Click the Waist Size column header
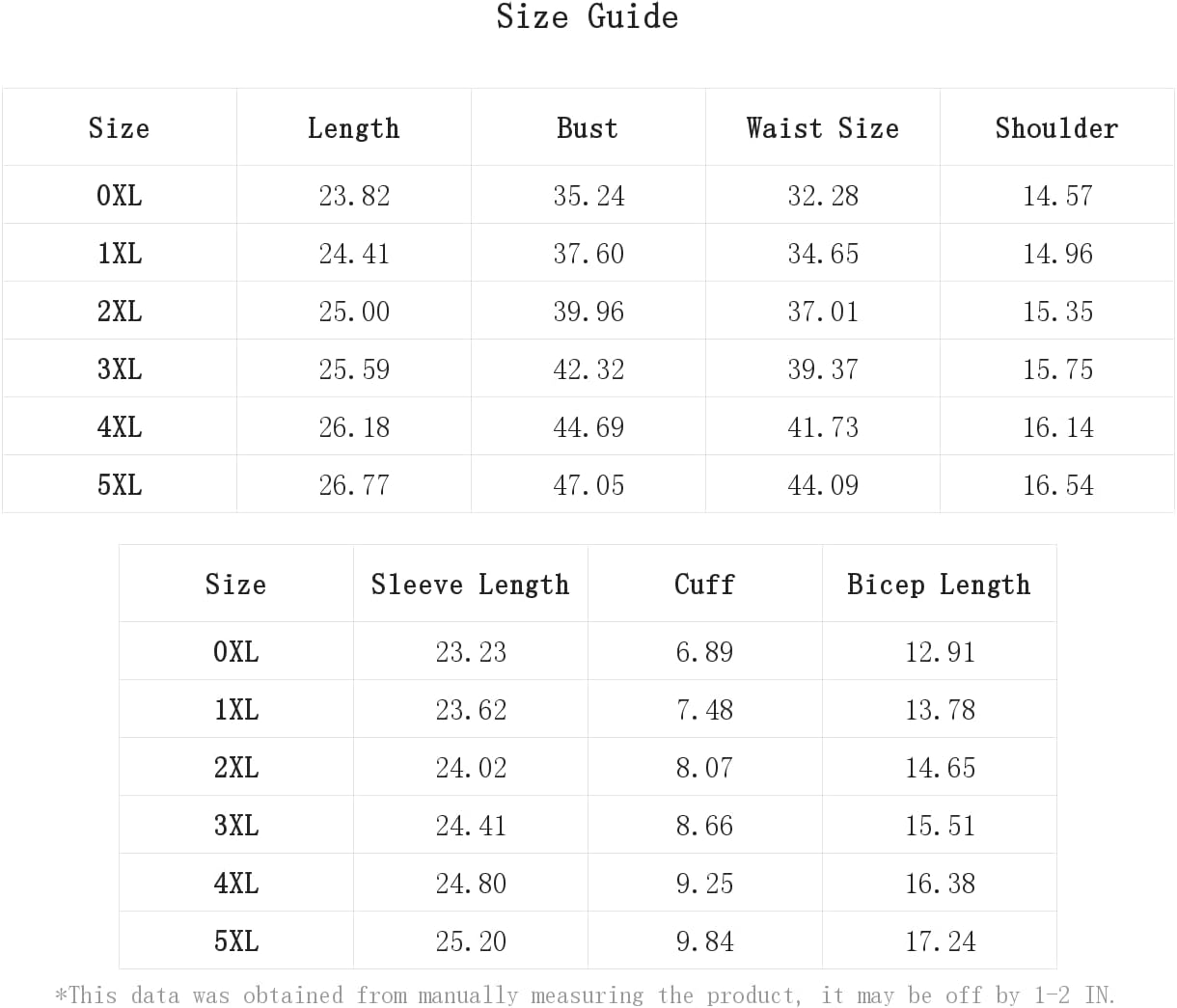 822,128
